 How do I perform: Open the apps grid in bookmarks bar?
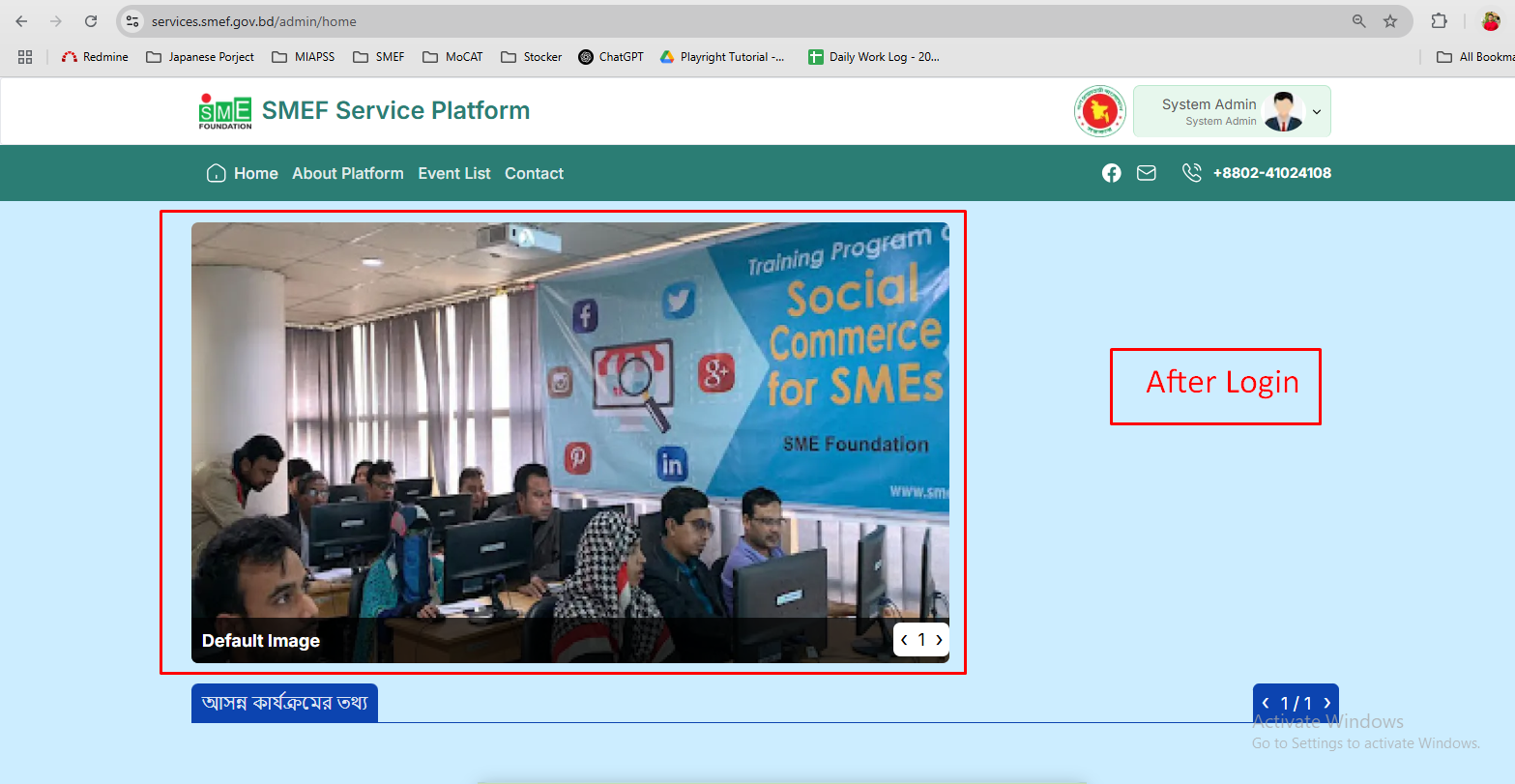pyautogui.click(x=25, y=57)
